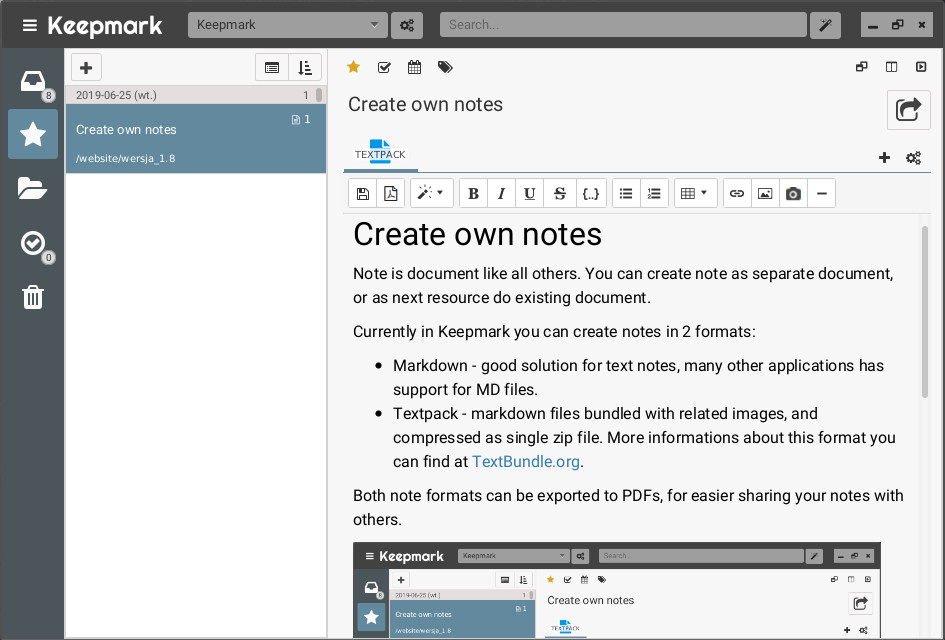Click the 'Create own notes' heading in editor
This screenshot has height=640, width=945.
477,234
